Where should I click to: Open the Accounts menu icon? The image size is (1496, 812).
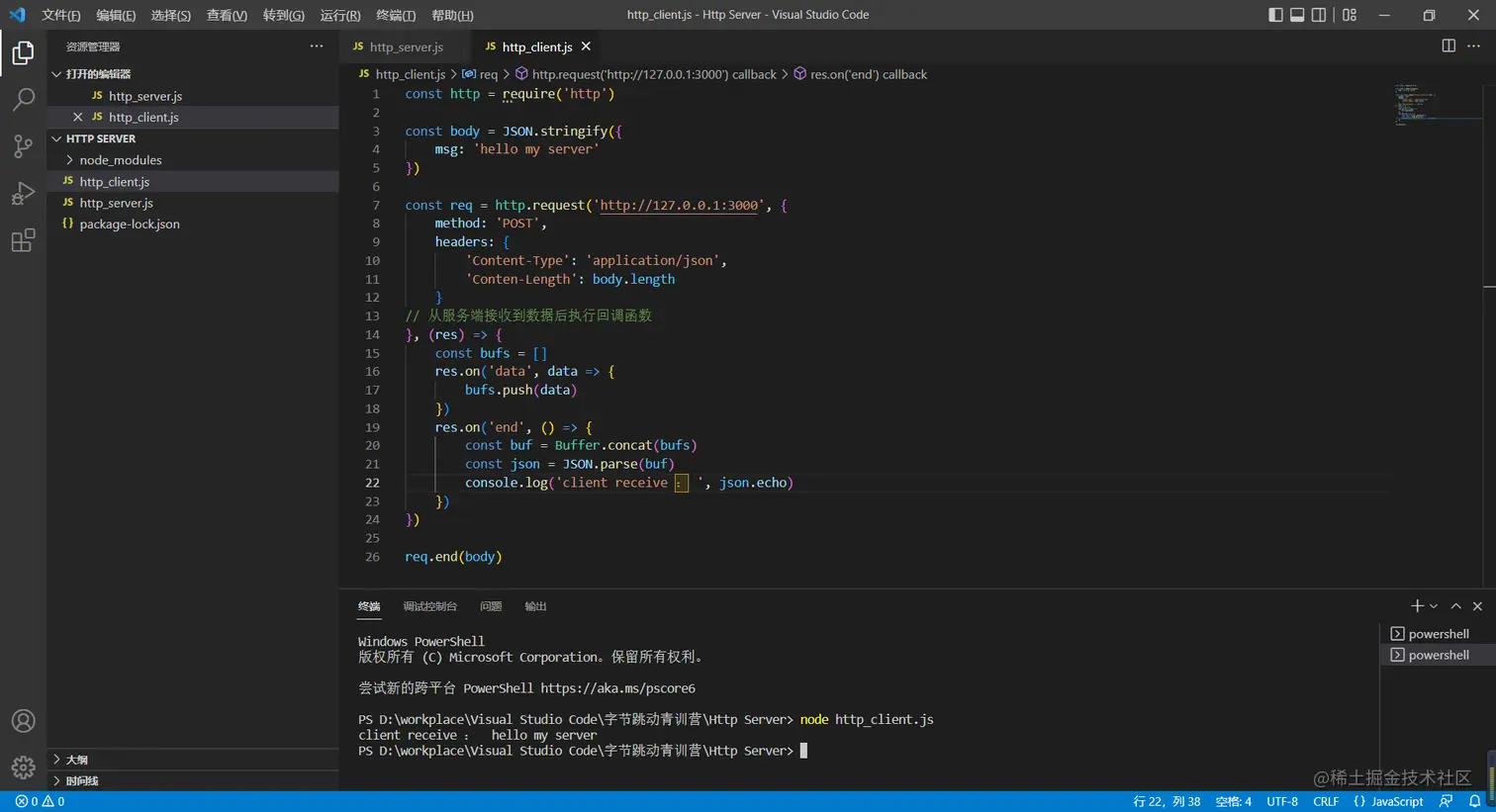tap(23, 721)
